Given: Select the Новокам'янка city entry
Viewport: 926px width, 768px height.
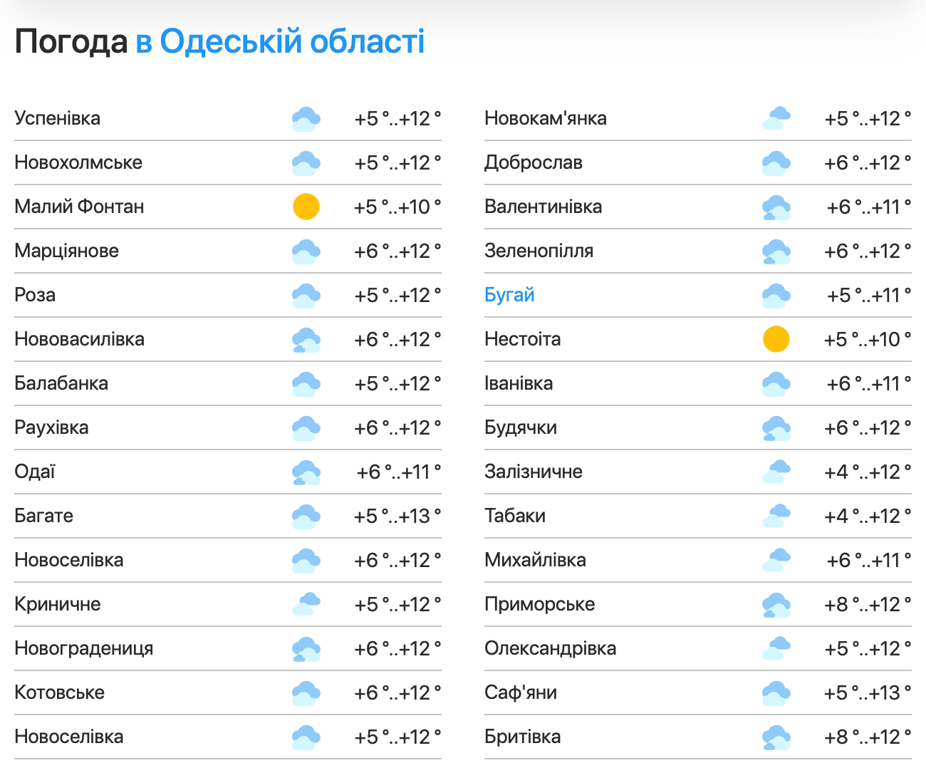Looking at the screenshot, I should tap(545, 118).
